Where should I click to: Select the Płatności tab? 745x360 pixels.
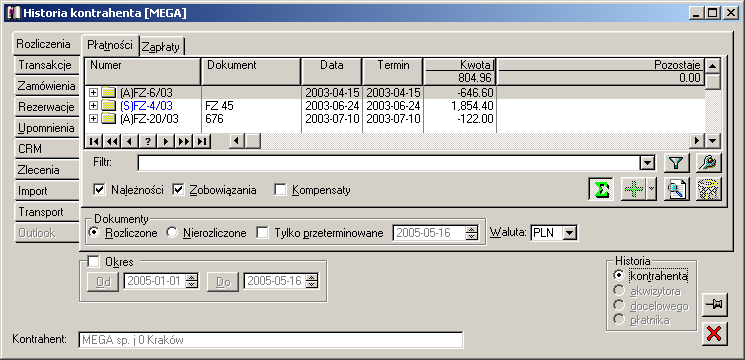[110, 45]
